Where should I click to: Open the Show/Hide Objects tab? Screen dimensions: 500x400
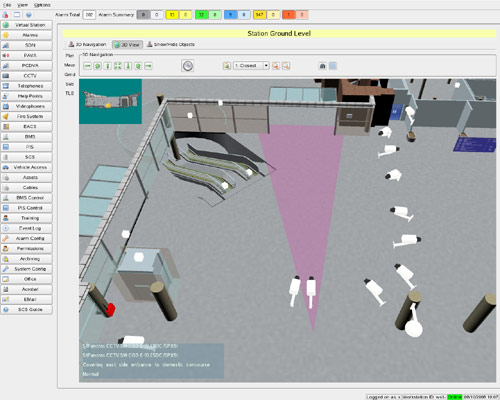coord(171,44)
